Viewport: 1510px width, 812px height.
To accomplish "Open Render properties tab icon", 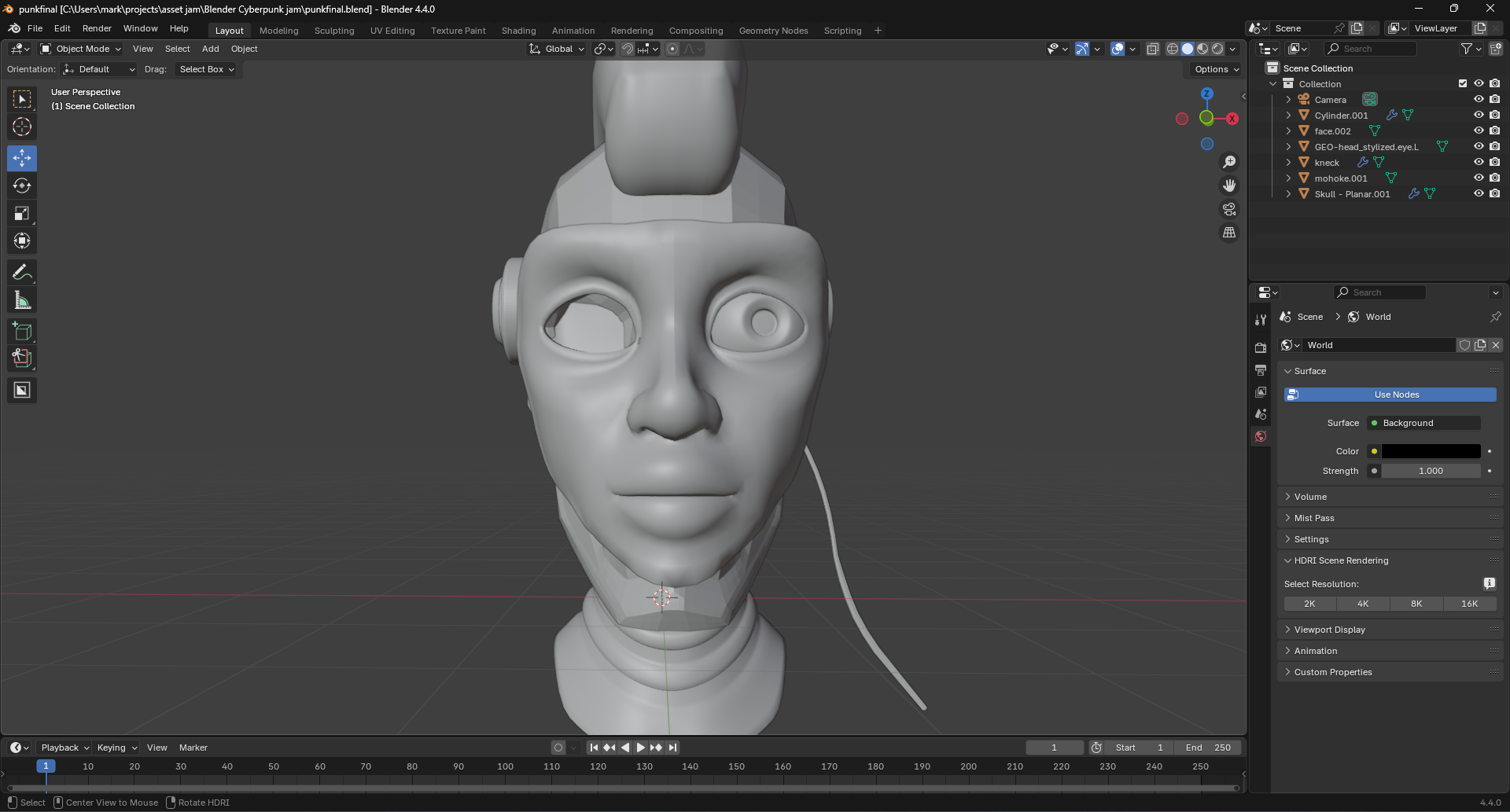I will click(1261, 347).
